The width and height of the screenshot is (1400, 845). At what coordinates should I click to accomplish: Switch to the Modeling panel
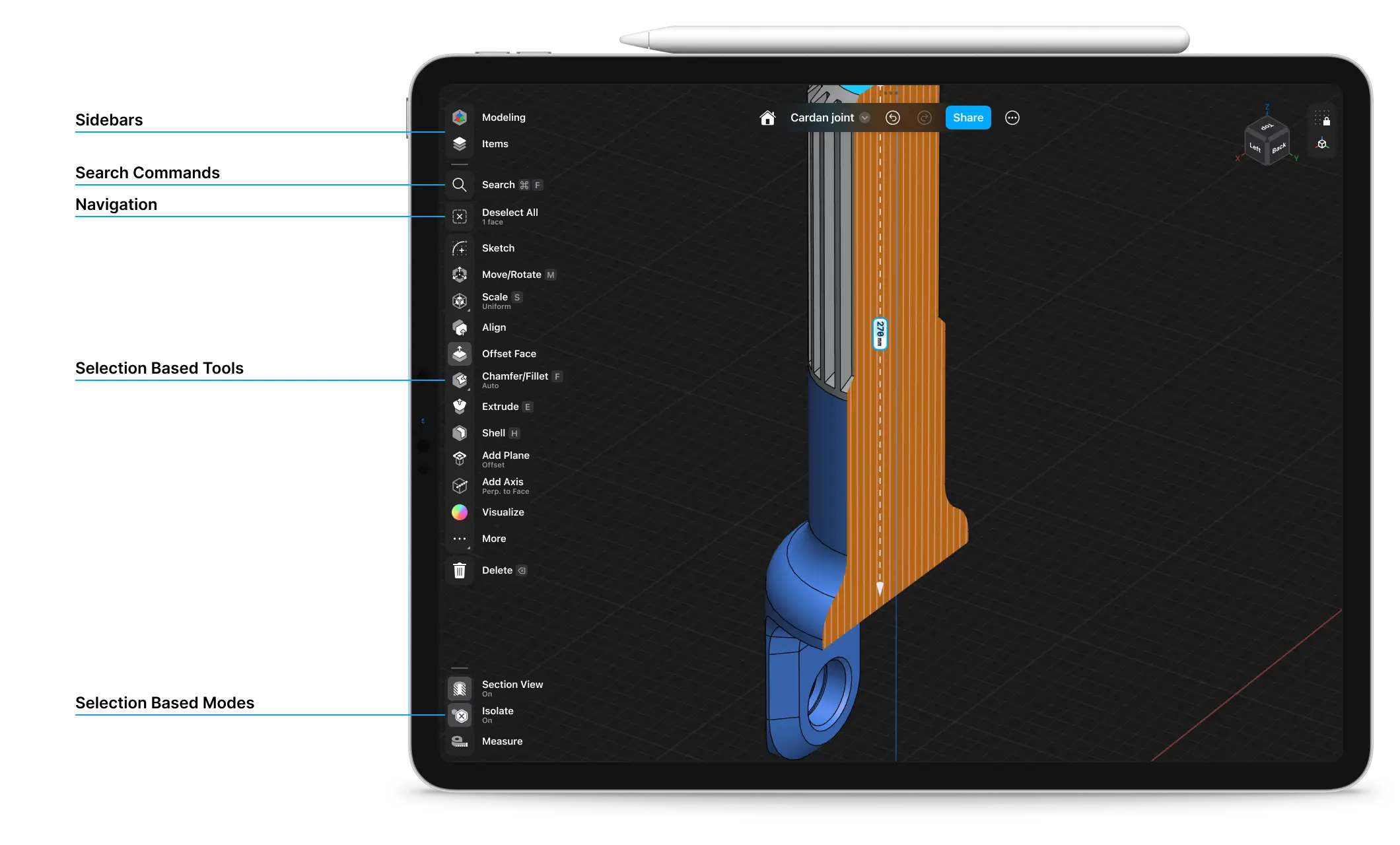(x=503, y=117)
